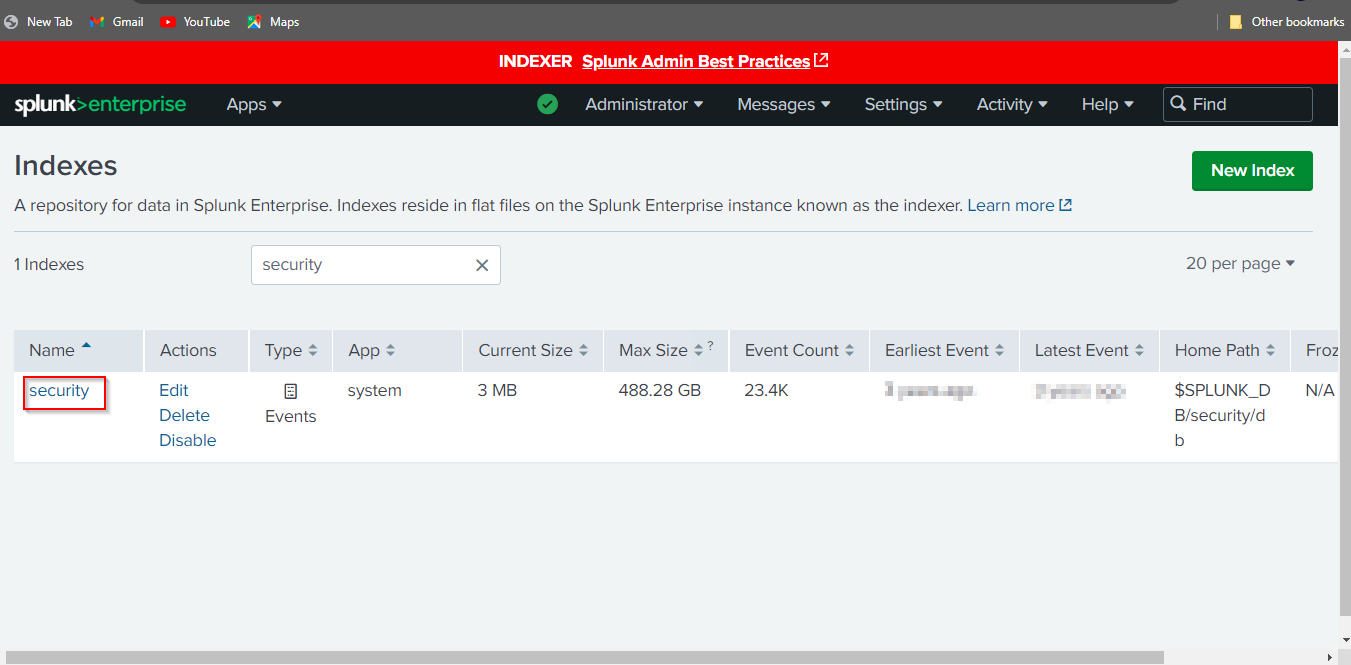The height and width of the screenshot is (665, 1351).
Task: Clear the security filter with the X icon
Action: point(481,264)
